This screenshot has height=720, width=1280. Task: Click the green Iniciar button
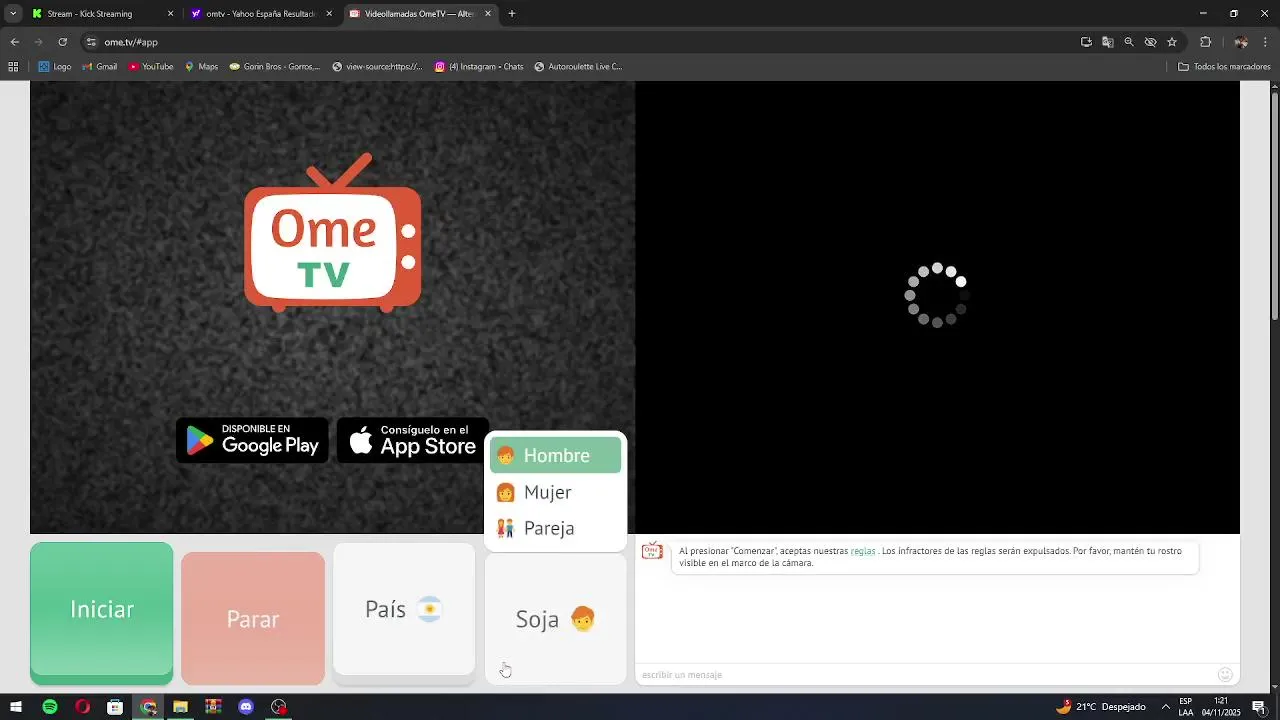[x=101, y=612]
